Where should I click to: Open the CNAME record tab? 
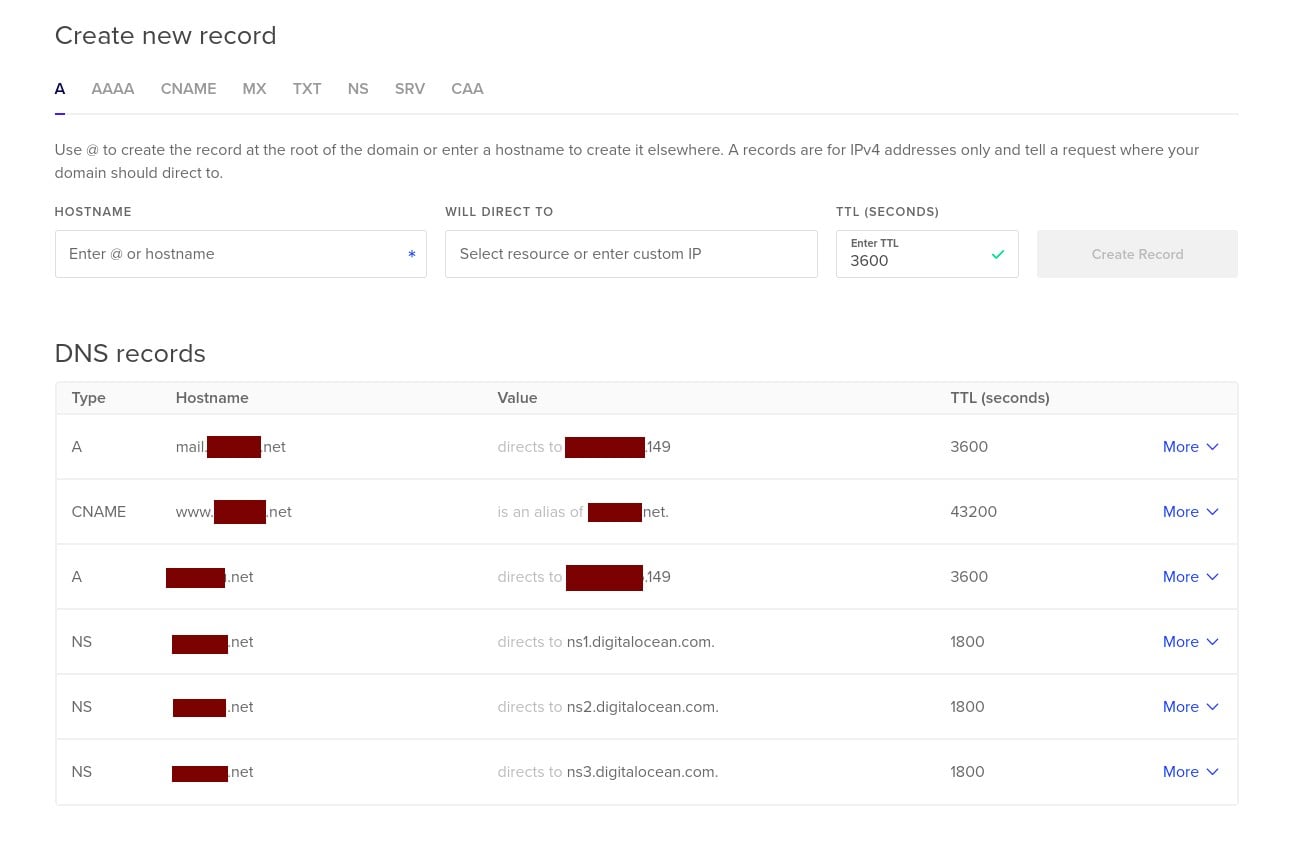click(188, 89)
